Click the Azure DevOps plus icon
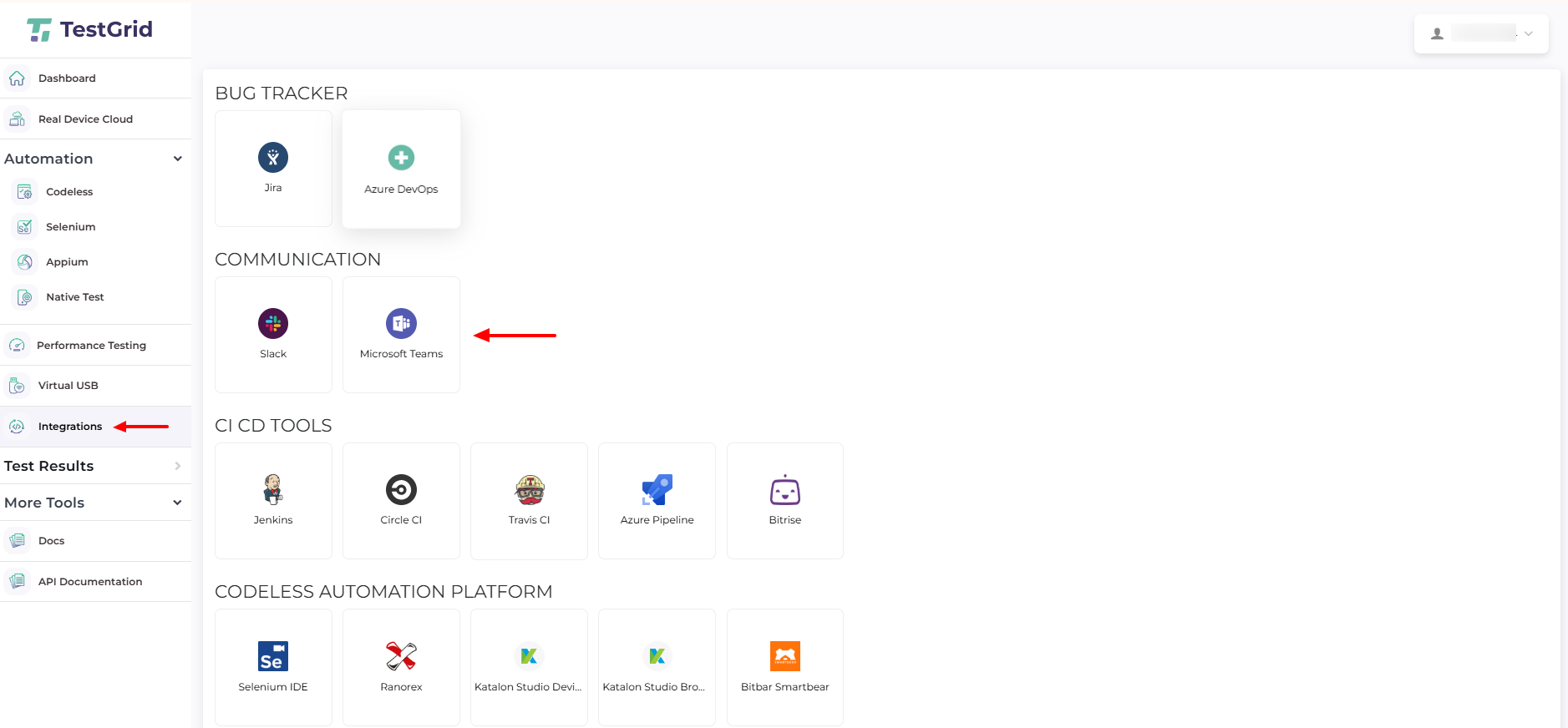Screen dimensions: 1568x728 (401, 158)
